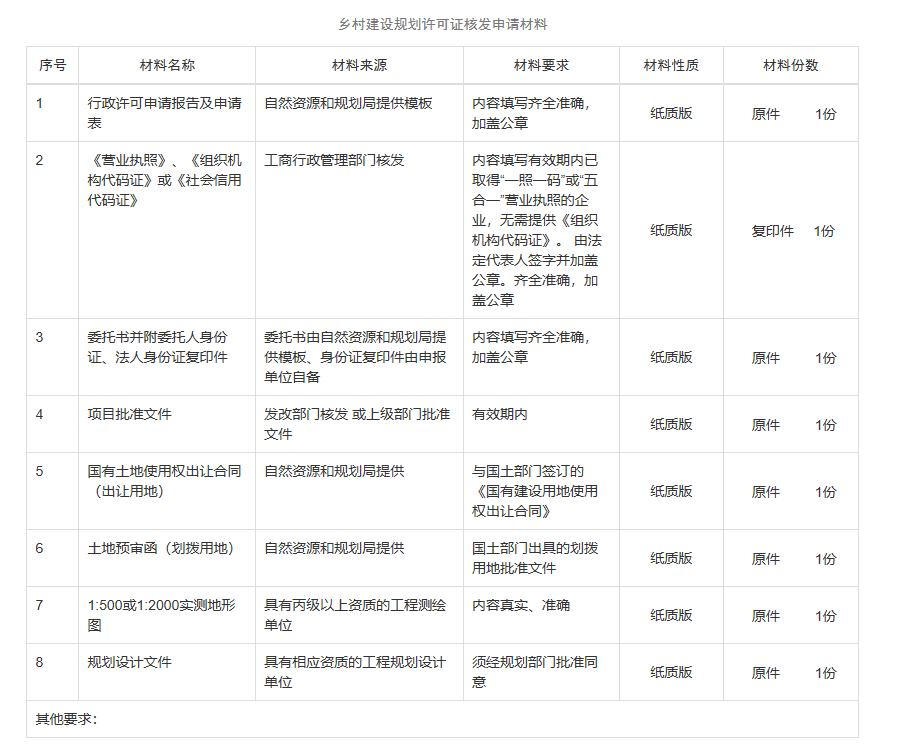
Task: Click the 材料性质 column header
Action: (x=671, y=65)
